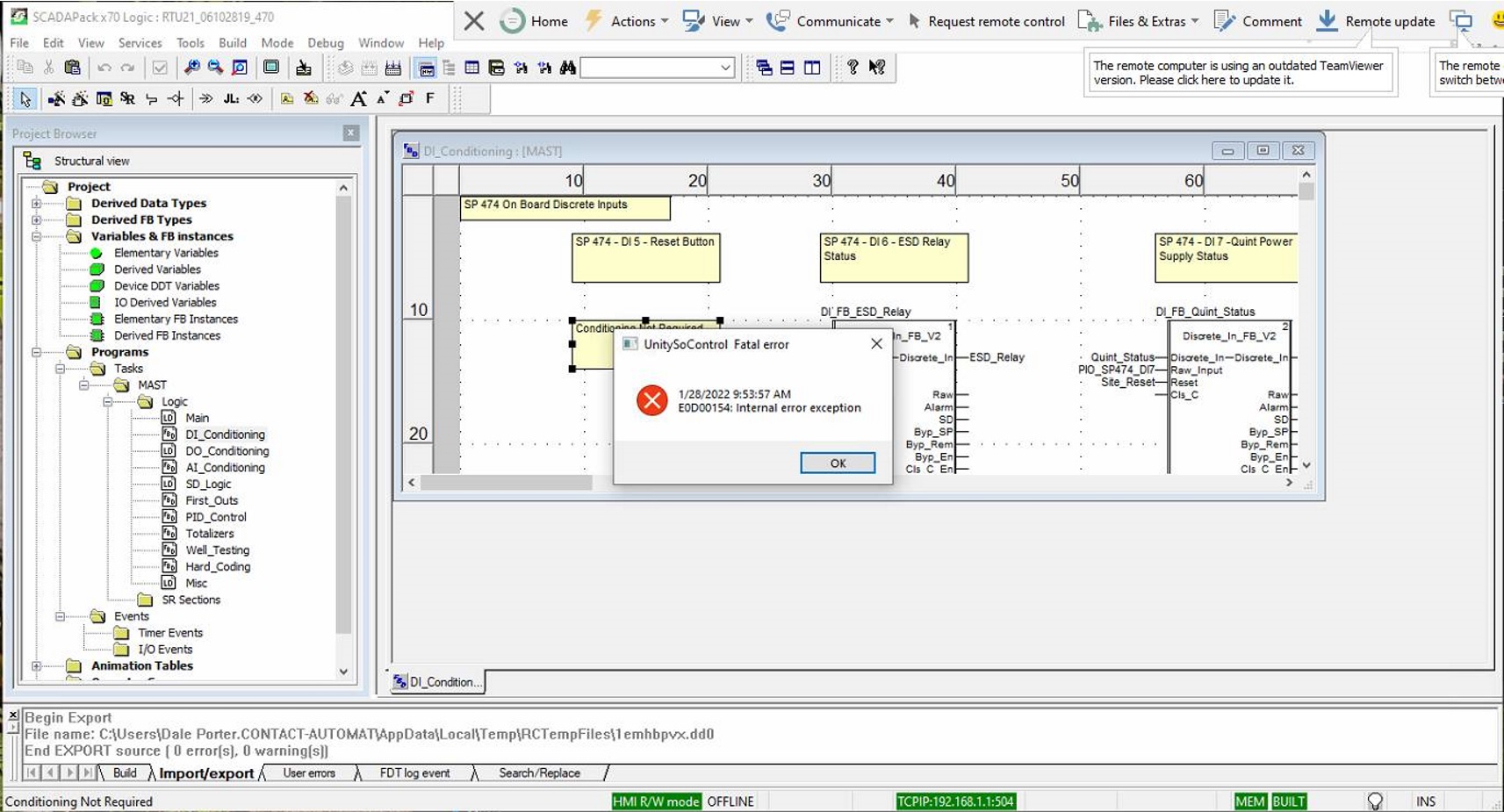Screen dimensions: 1504x812
Task: Select the arrow selection mode tool
Action: 25,99
